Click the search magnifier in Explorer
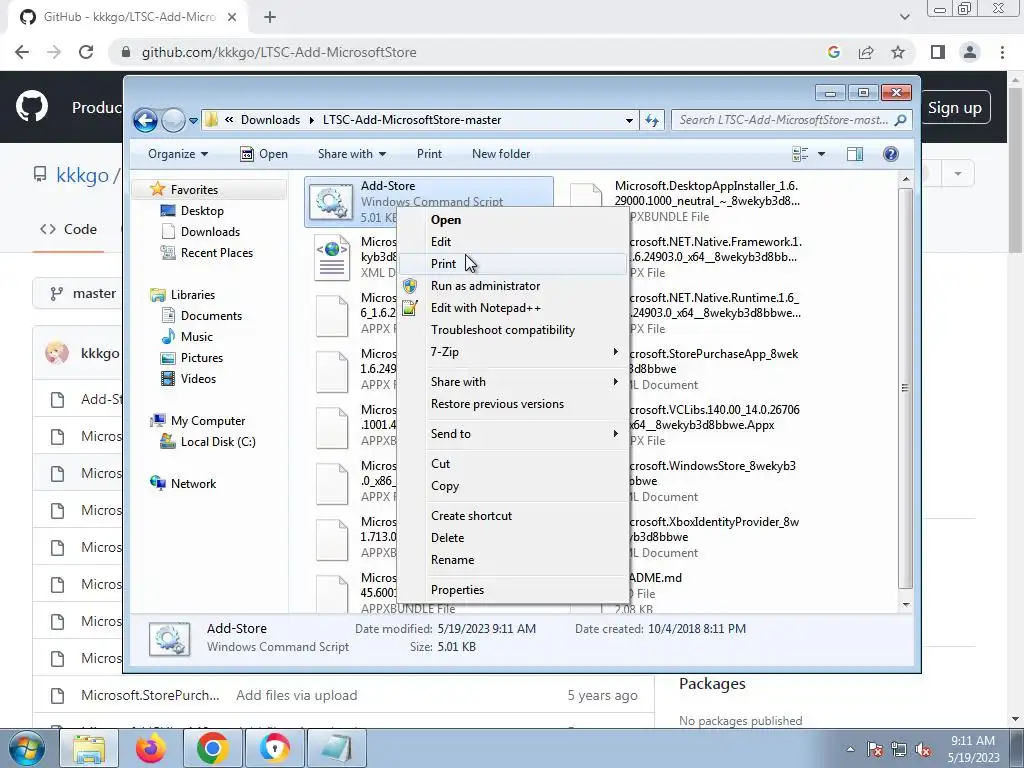This screenshot has width=1024, height=768. (x=901, y=120)
